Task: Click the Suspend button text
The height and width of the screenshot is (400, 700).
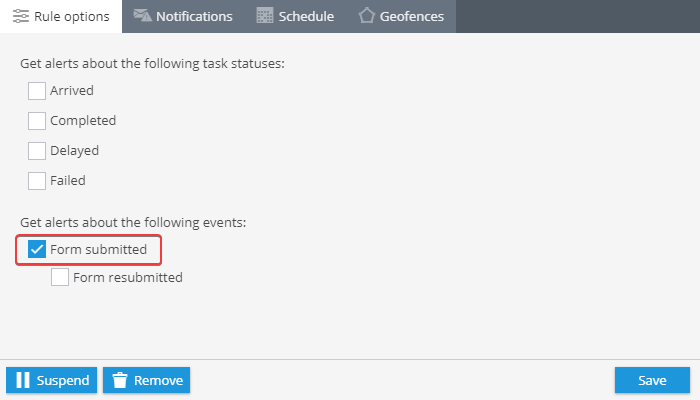Action: (x=63, y=380)
